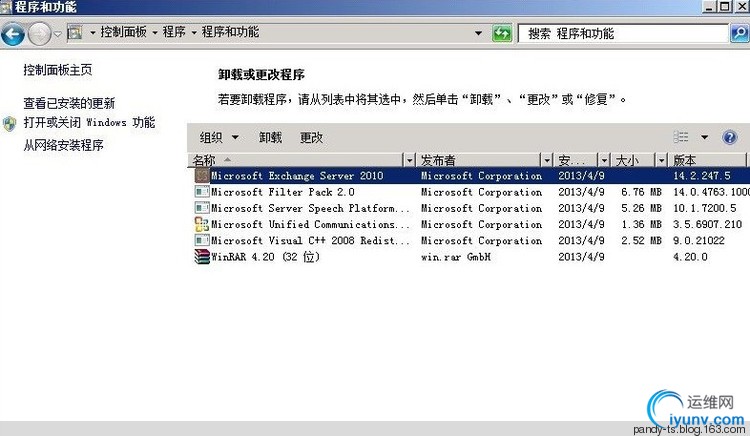Image resolution: width=750 pixels, height=436 pixels.
Task: Click the 6.76 MB size cell
Action: pyautogui.click(x=641, y=192)
